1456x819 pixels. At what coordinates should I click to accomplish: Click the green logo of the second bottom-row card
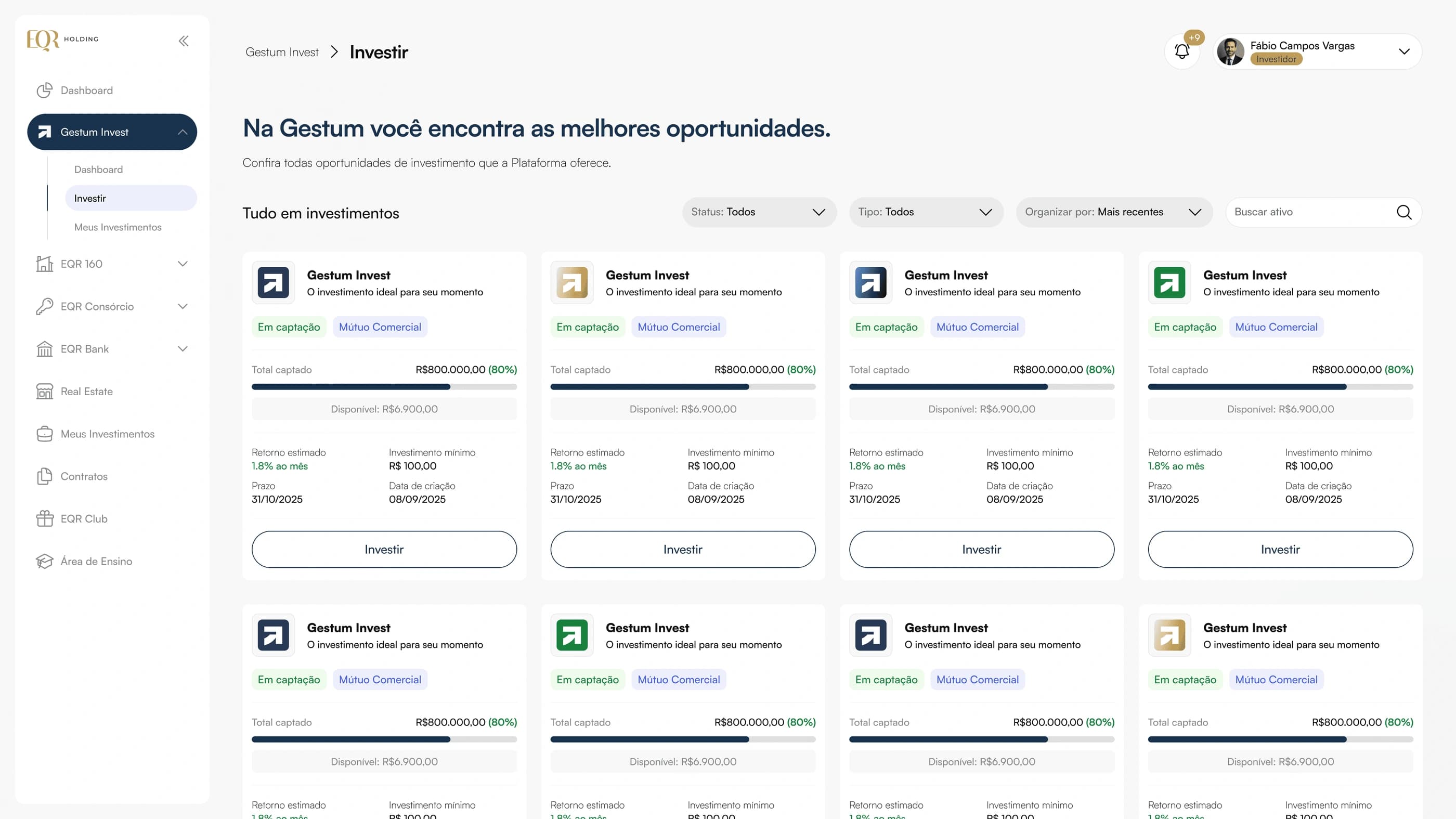(x=572, y=635)
